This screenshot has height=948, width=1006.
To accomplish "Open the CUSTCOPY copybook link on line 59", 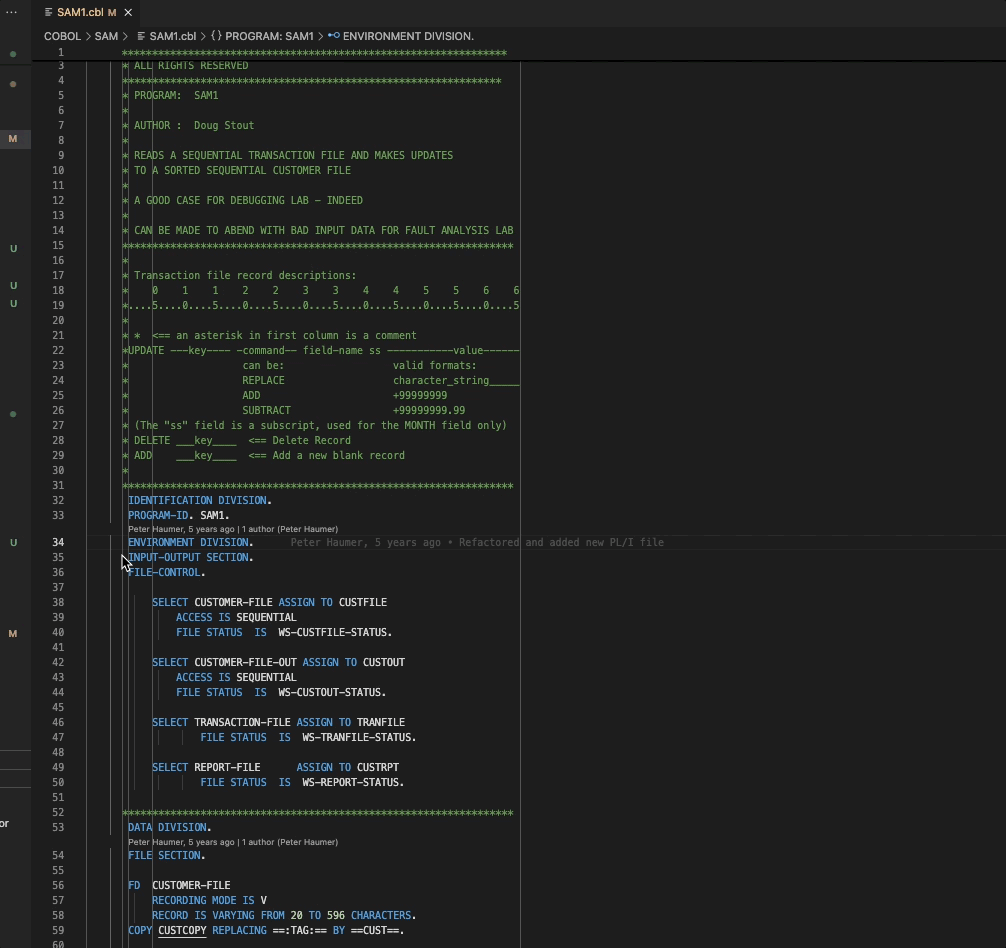I will tap(183, 930).
